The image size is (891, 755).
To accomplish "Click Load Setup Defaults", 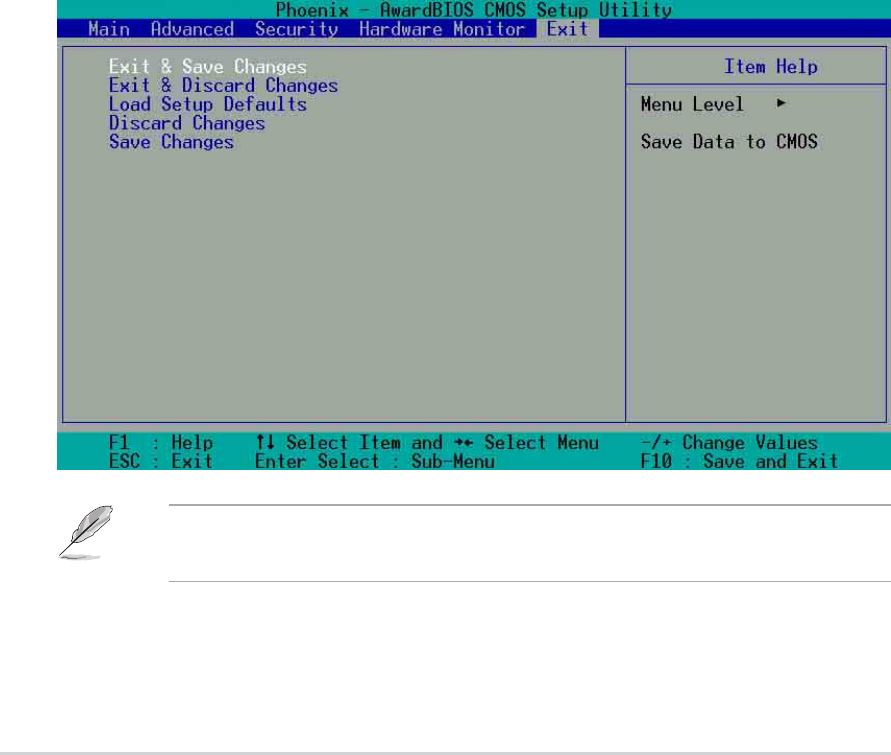I will click(x=207, y=104).
